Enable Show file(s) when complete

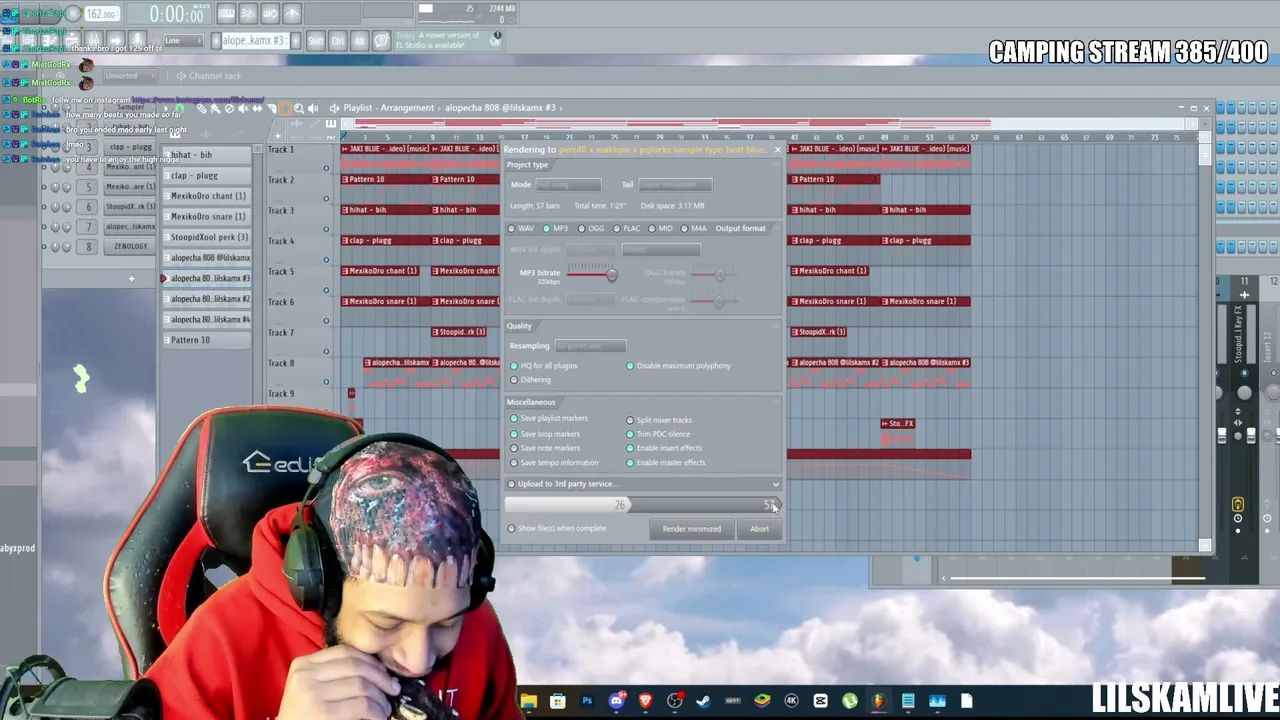558,528
